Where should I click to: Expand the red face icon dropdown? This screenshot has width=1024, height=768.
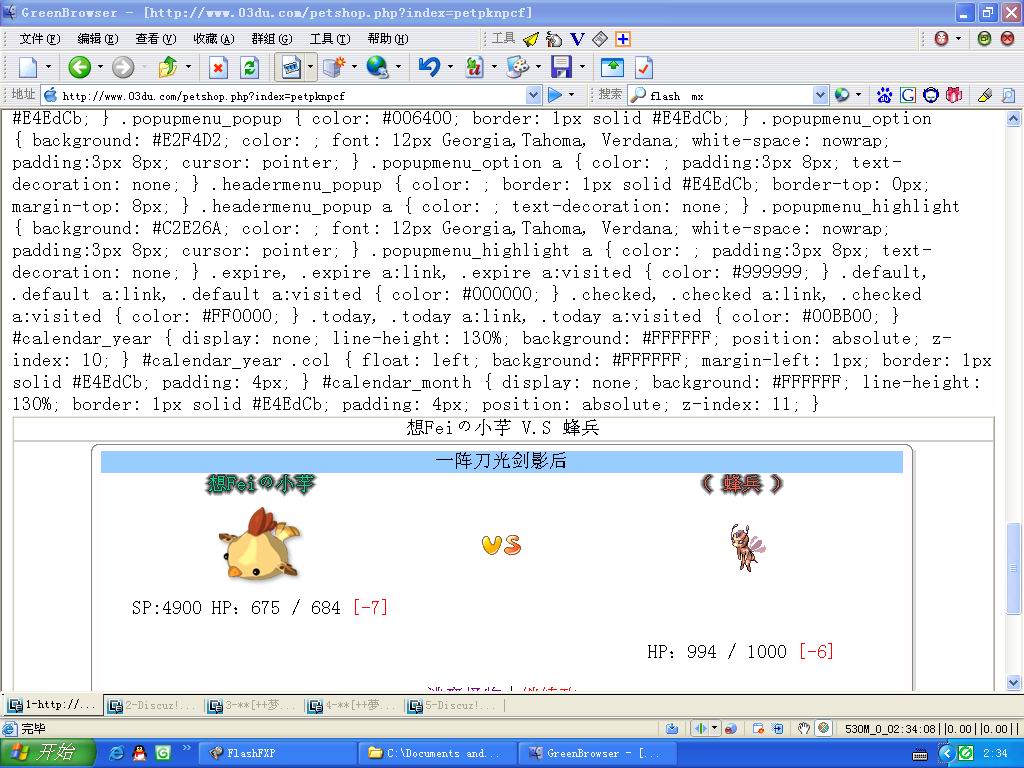pos(958,39)
